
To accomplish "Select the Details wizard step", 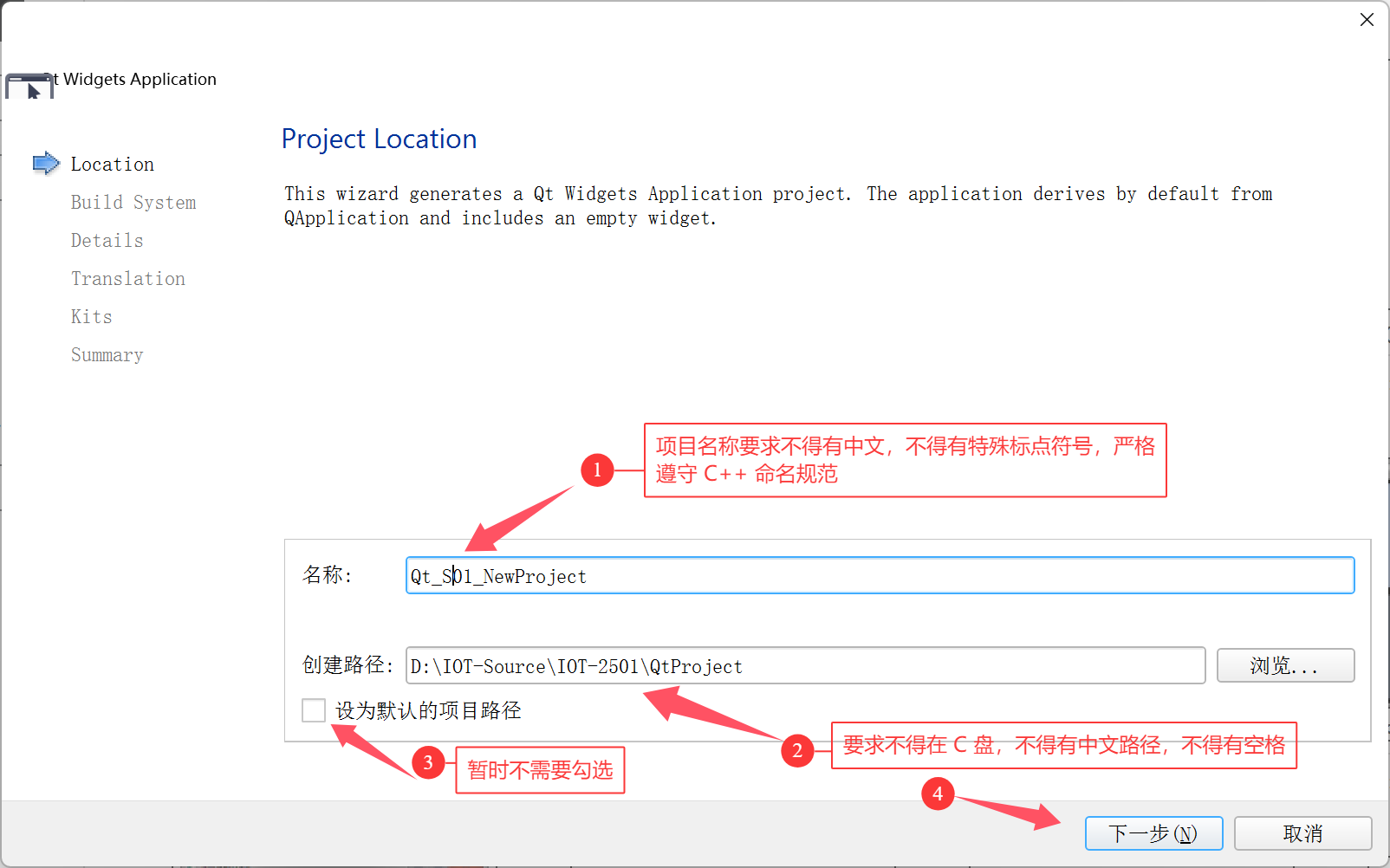I will point(107,240).
